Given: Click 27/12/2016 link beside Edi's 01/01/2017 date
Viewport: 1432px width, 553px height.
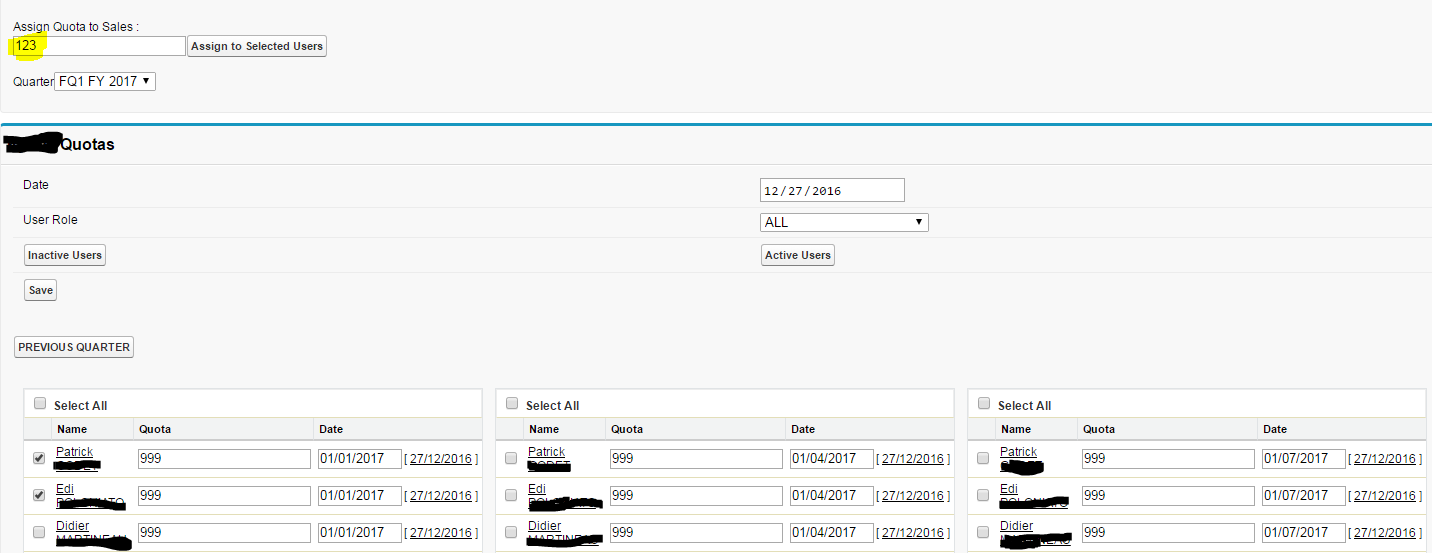Looking at the screenshot, I should pyautogui.click(x=441, y=496).
